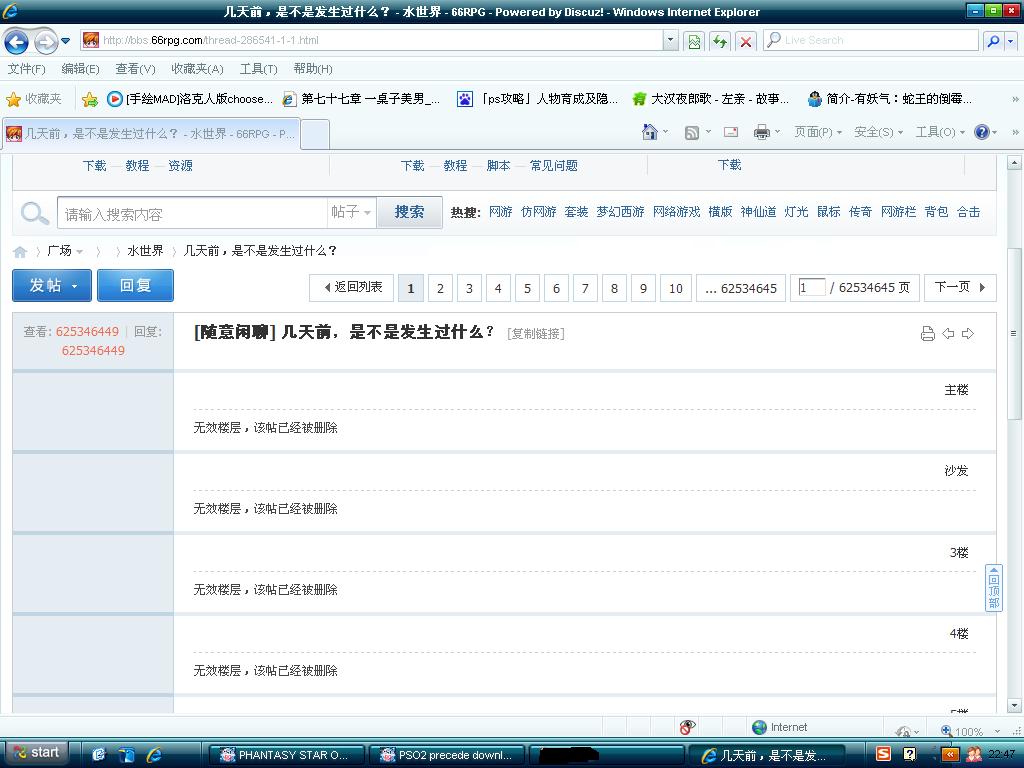
Task: Open the 安全(S) dropdown menu
Action: [878, 132]
